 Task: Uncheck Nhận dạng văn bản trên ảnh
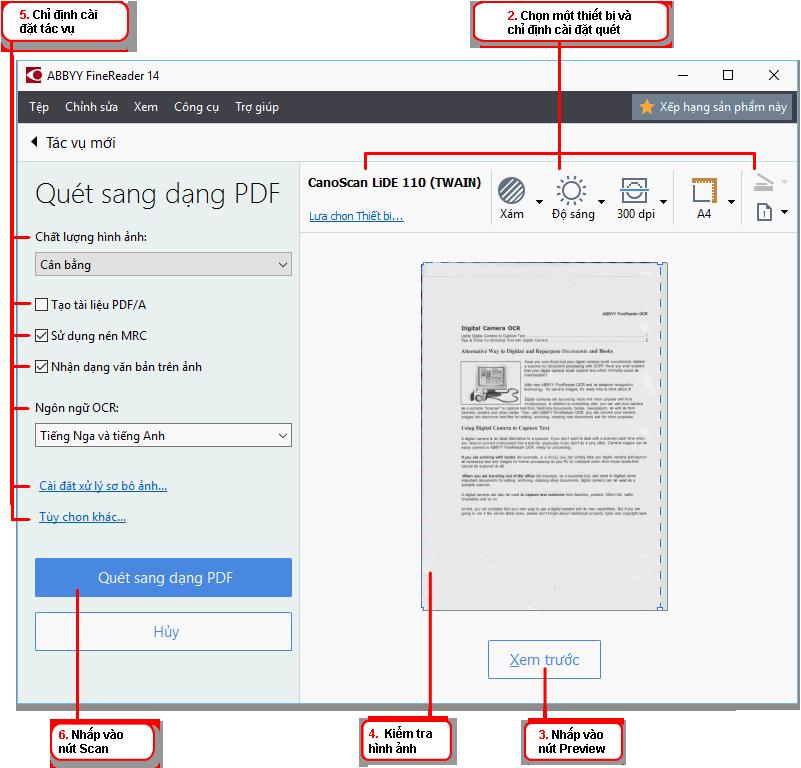point(41,367)
